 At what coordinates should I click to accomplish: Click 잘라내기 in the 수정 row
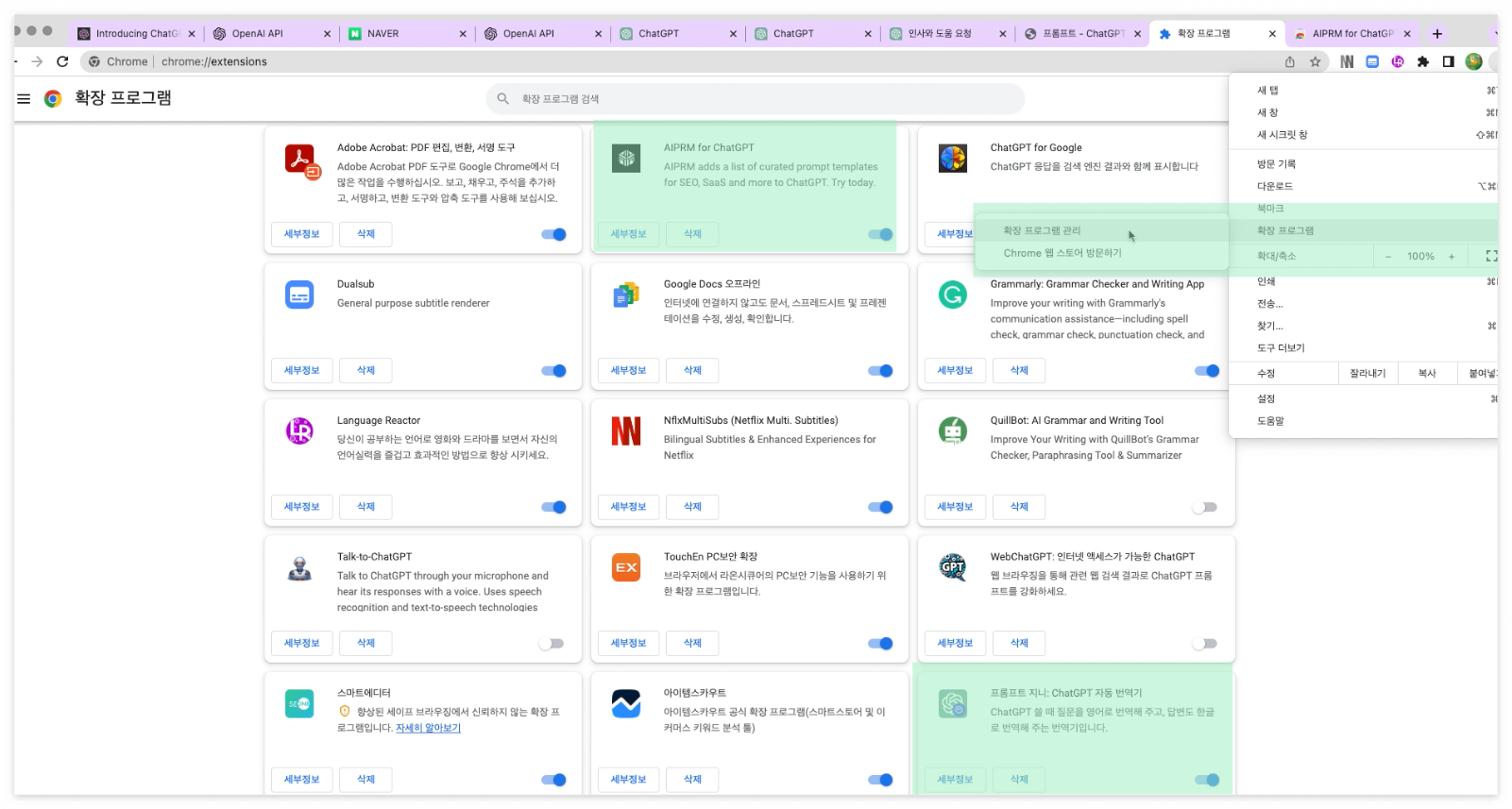coord(1368,373)
